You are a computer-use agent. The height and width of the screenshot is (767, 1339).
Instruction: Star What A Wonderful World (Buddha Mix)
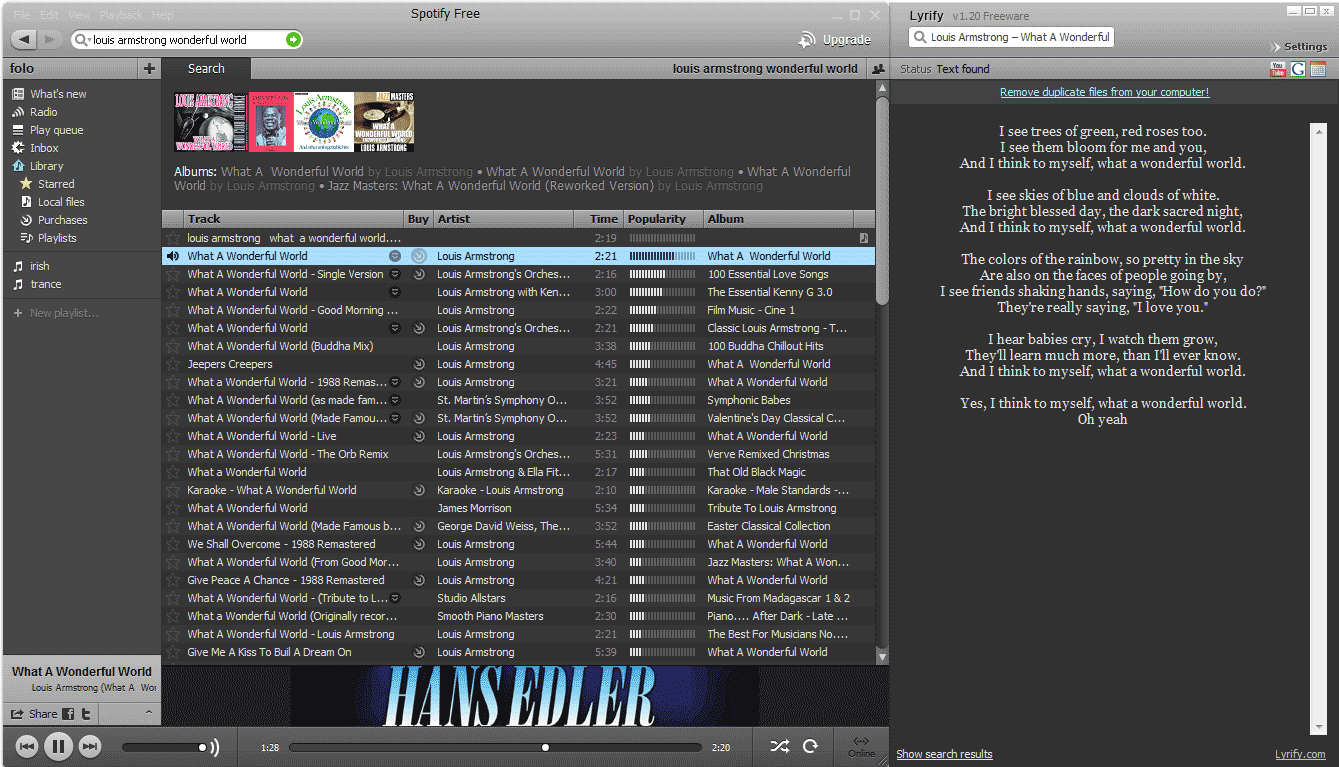pyautogui.click(x=173, y=346)
